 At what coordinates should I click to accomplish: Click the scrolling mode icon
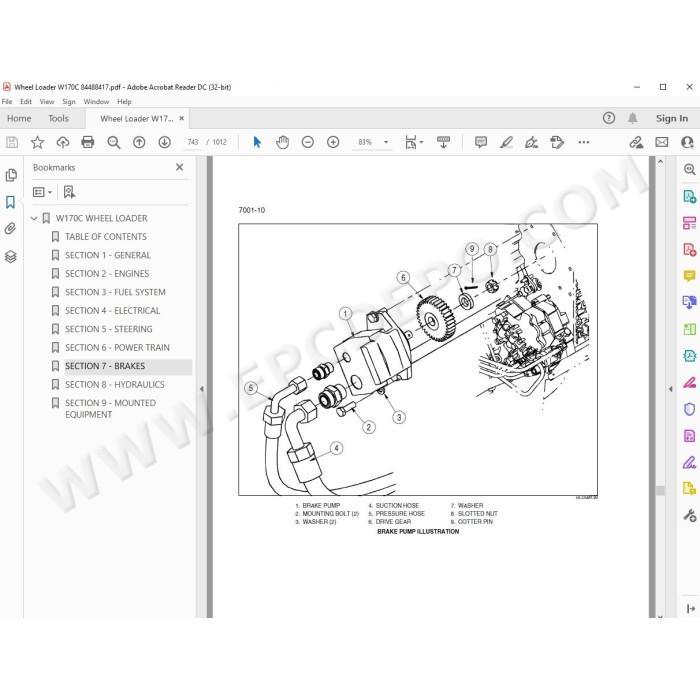tap(443, 142)
